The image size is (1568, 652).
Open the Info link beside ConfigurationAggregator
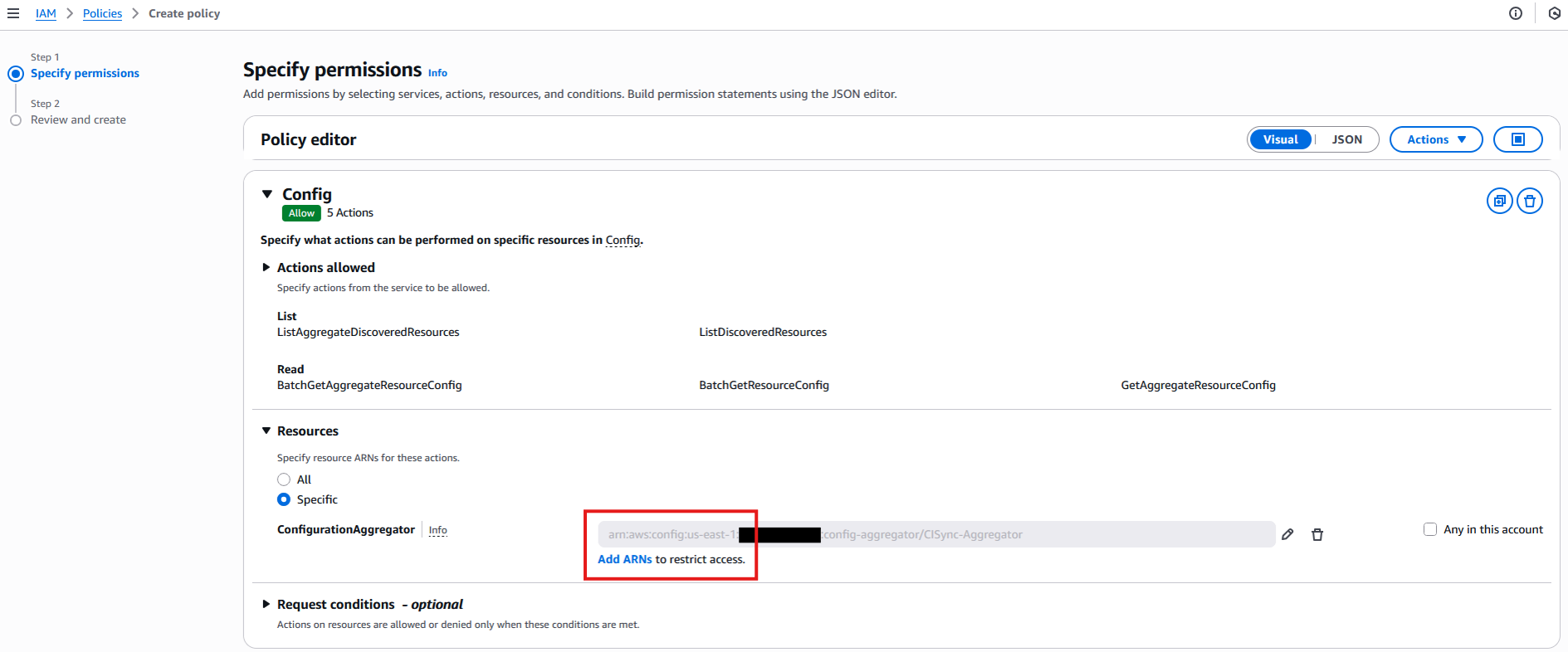point(438,530)
